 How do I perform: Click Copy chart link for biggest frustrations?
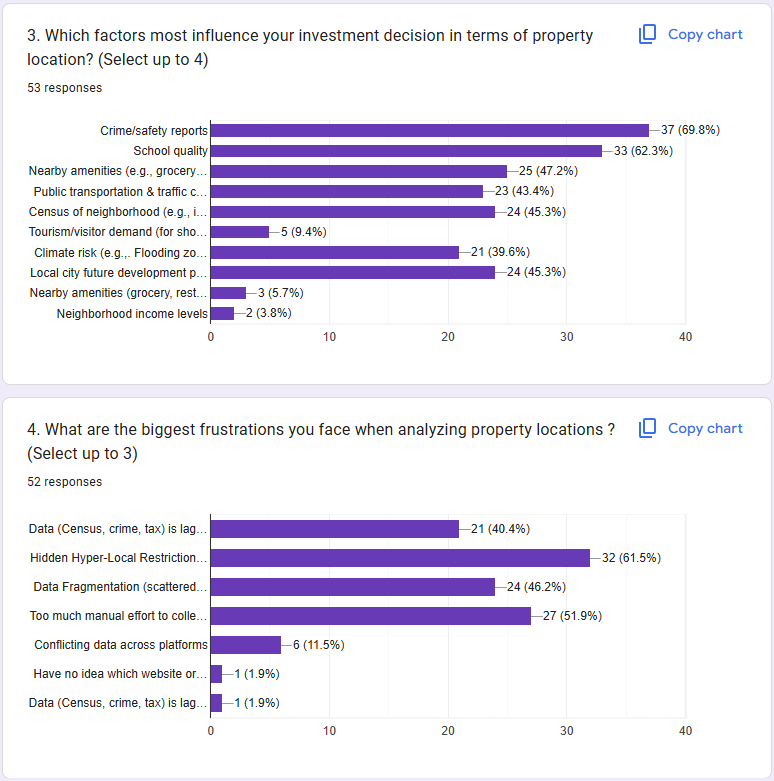(x=705, y=428)
